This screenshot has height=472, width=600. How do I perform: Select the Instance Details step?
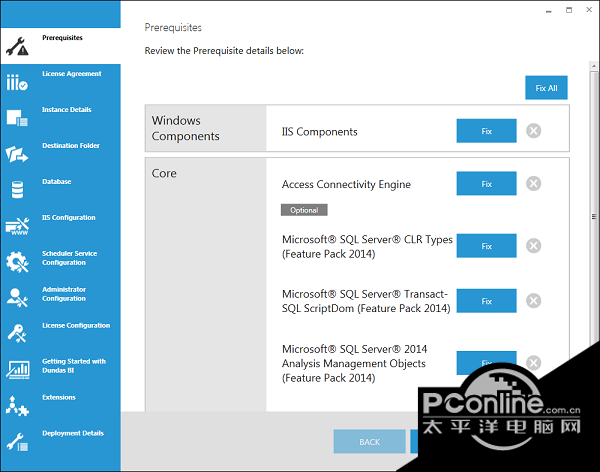60,118
